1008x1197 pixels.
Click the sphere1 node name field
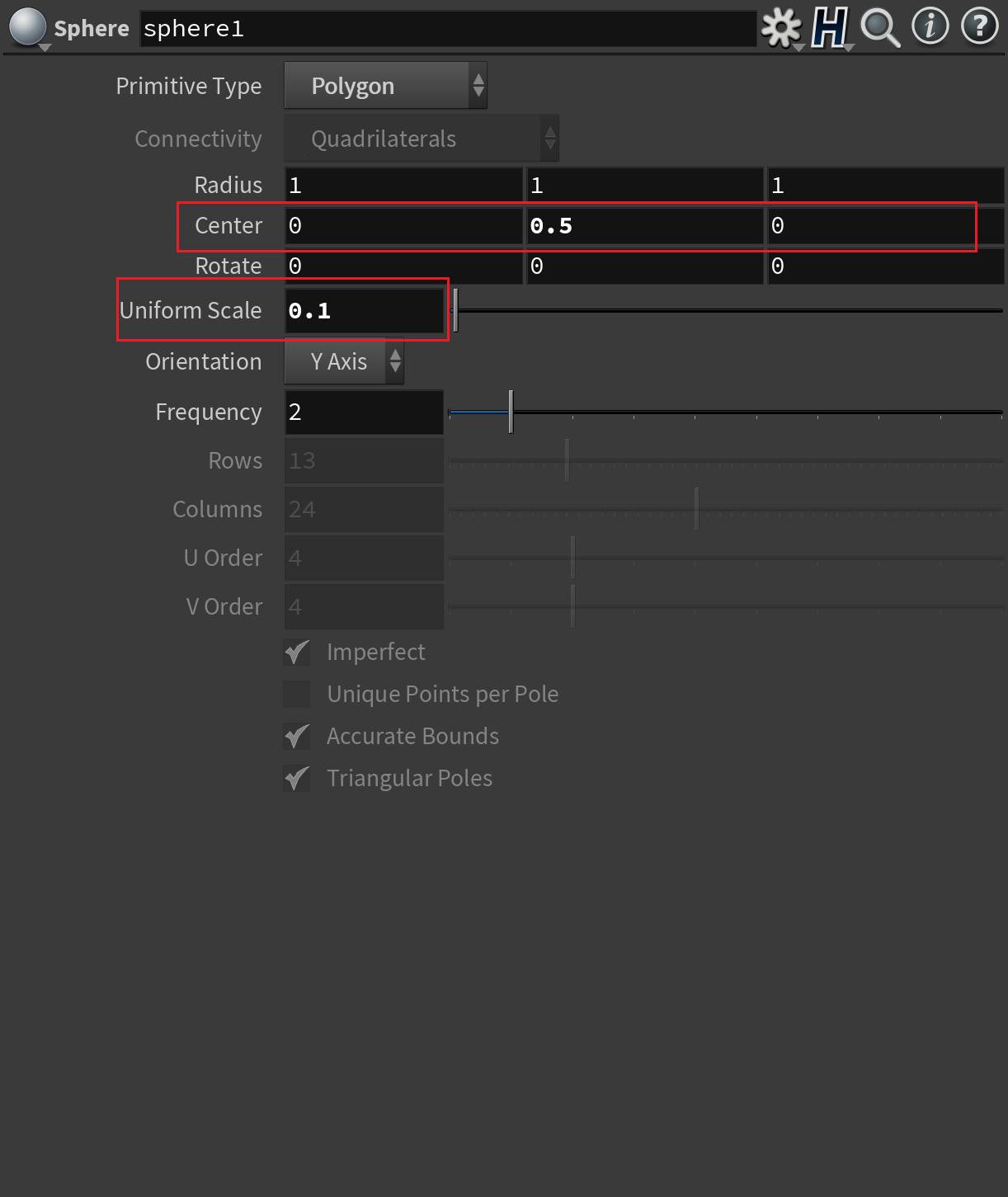(447, 29)
